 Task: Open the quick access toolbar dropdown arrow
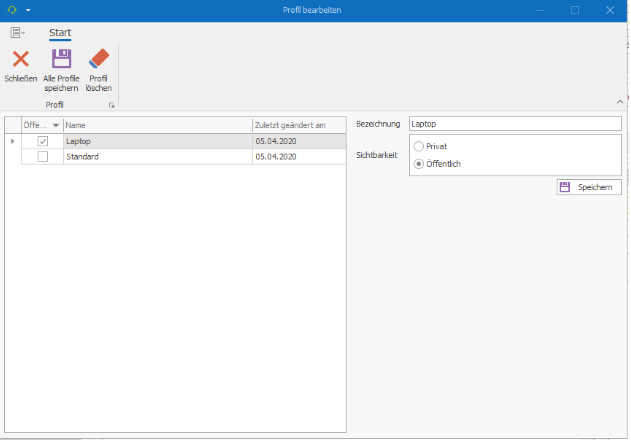(x=28, y=9)
